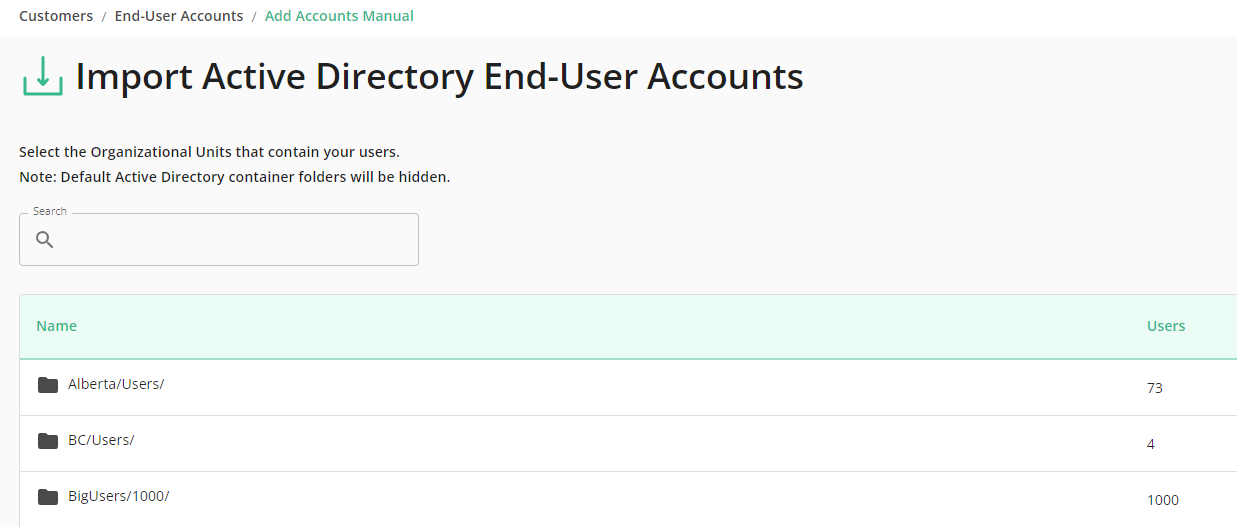Click the magnifier icon in the search box
The image size is (1237, 527).
tap(44, 240)
